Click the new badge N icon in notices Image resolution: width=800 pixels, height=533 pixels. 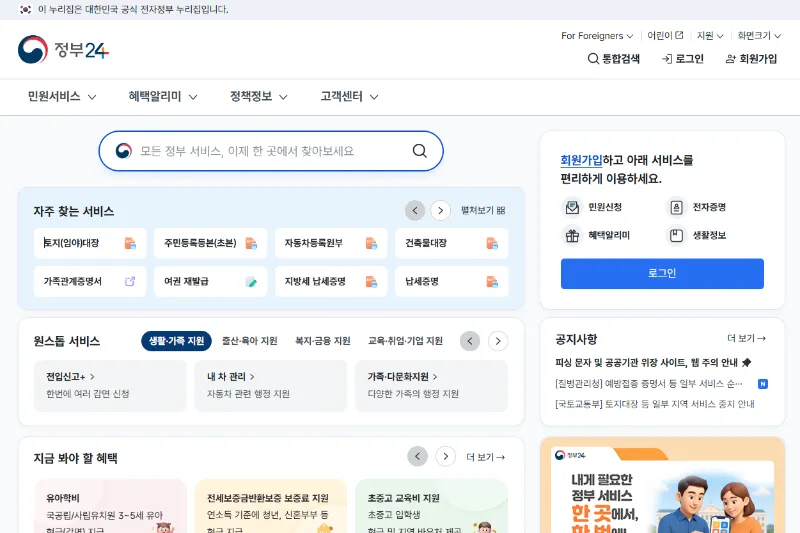(x=763, y=384)
